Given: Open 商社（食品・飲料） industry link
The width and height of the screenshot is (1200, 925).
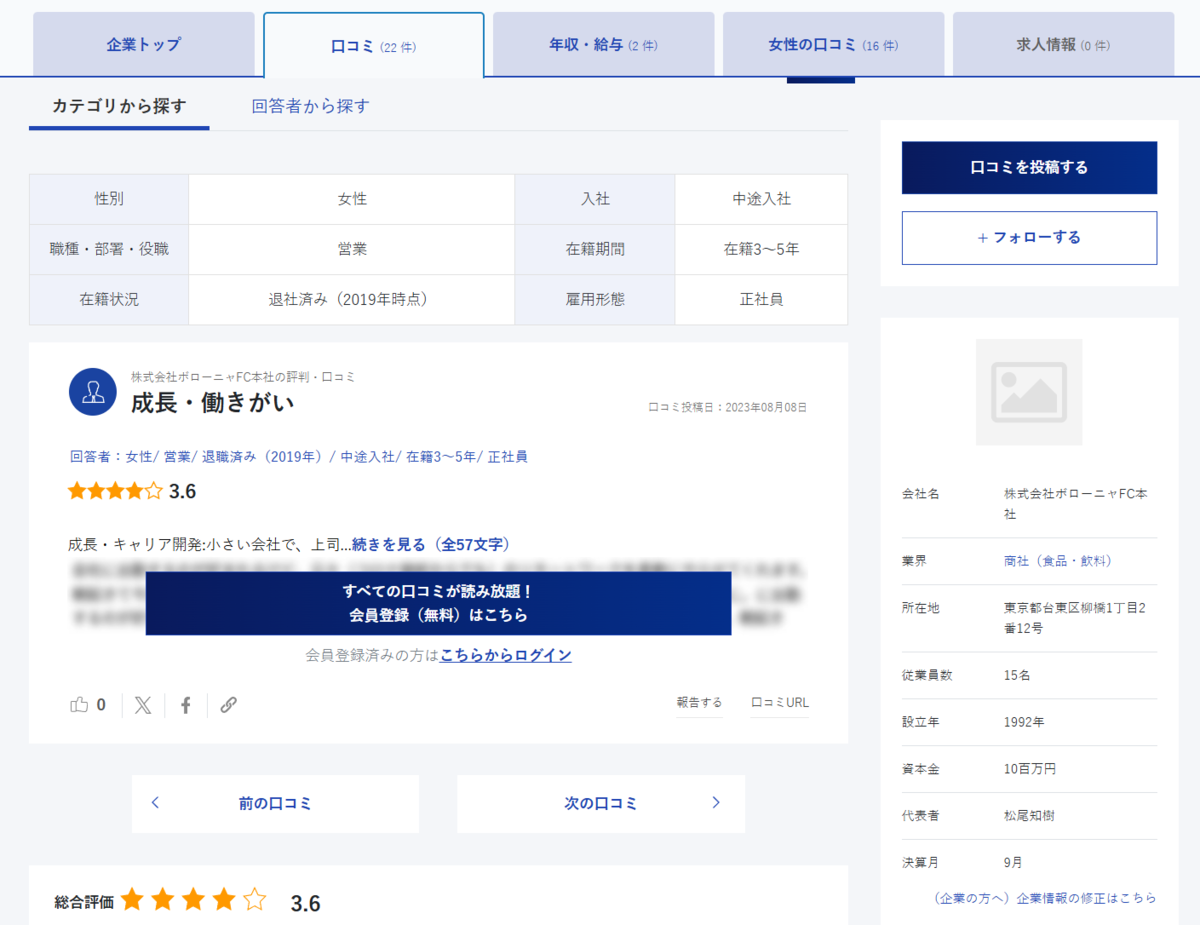Looking at the screenshot, I should (1058, 561).
